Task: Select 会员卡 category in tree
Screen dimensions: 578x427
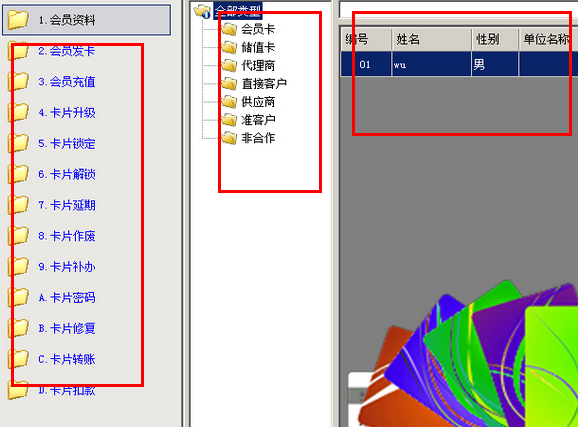Action: [x=258, y=29]
